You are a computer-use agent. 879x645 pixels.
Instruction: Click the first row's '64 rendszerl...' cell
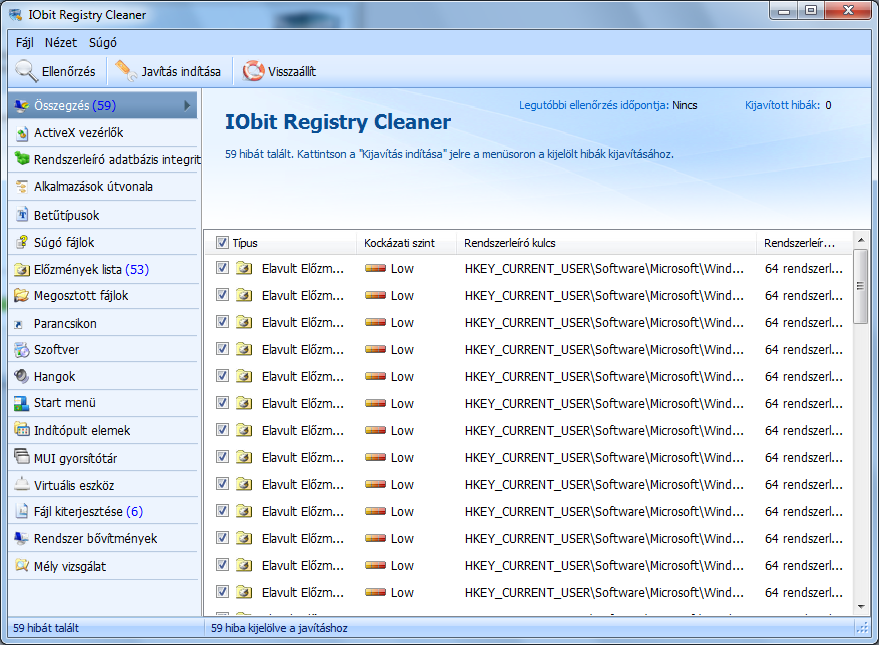(x=803, y=268)
